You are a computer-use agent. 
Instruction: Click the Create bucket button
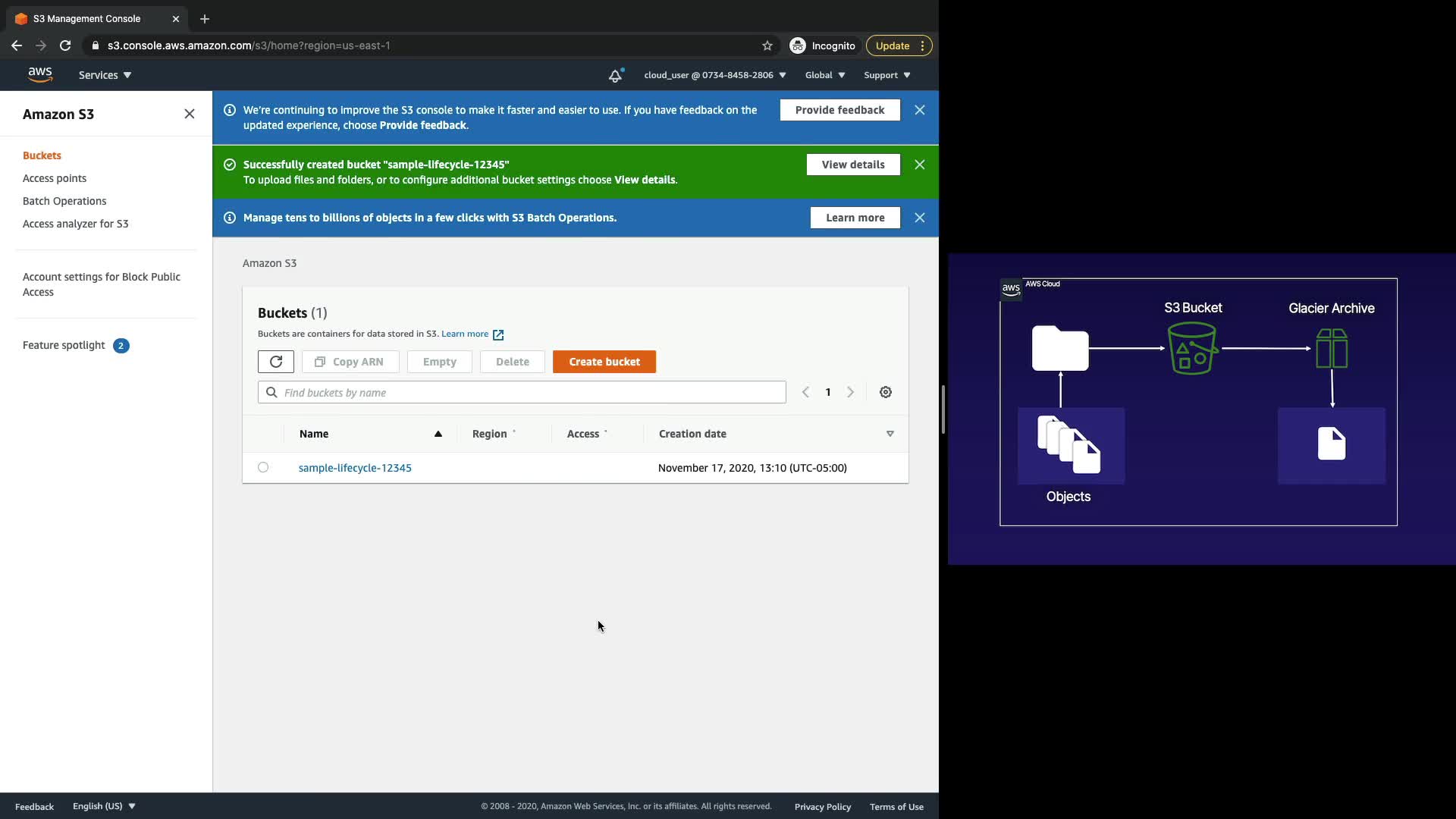[604, 362]
